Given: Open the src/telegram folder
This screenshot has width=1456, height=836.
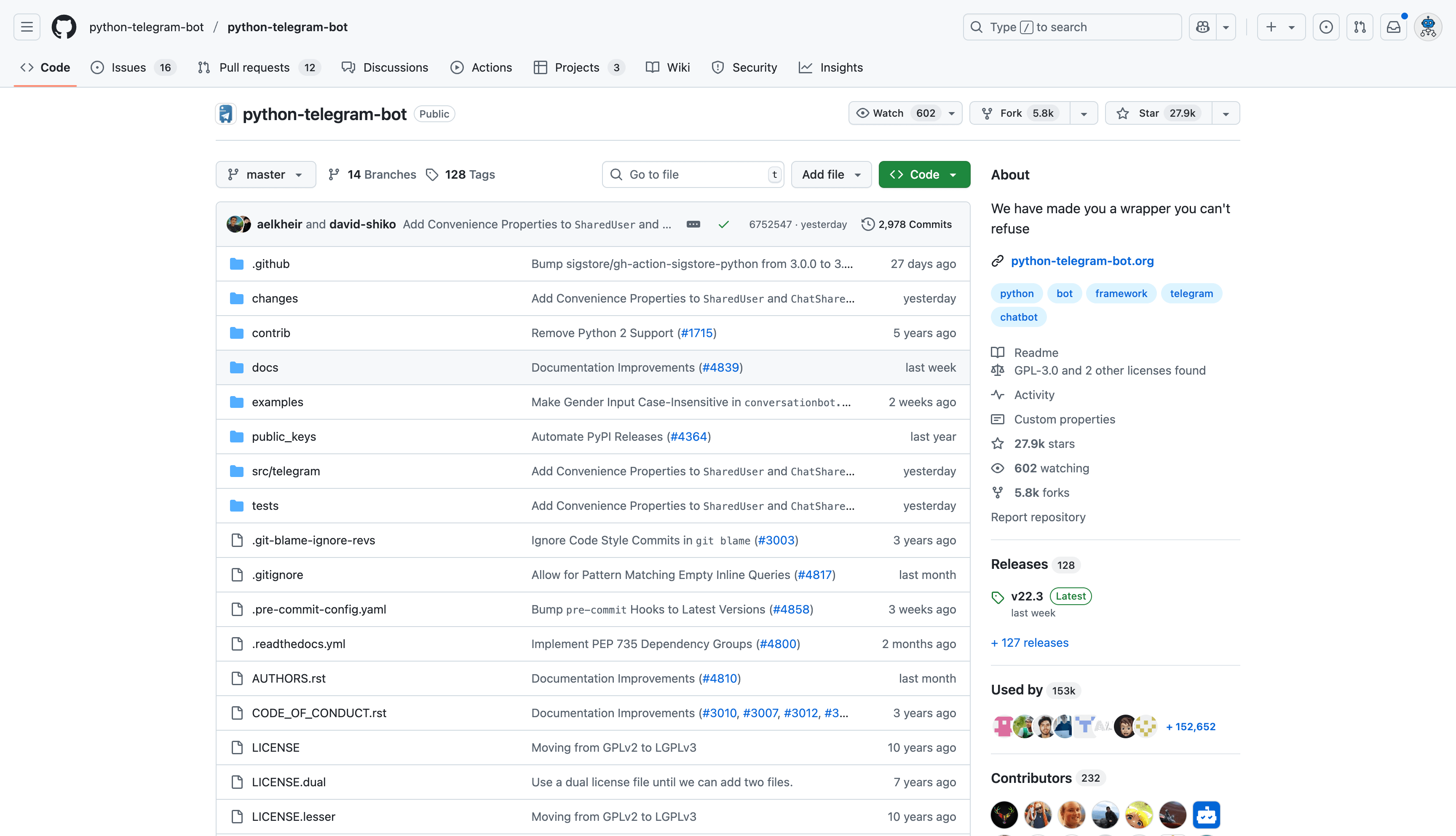Looking at the screenshot, I should point(286,471).
